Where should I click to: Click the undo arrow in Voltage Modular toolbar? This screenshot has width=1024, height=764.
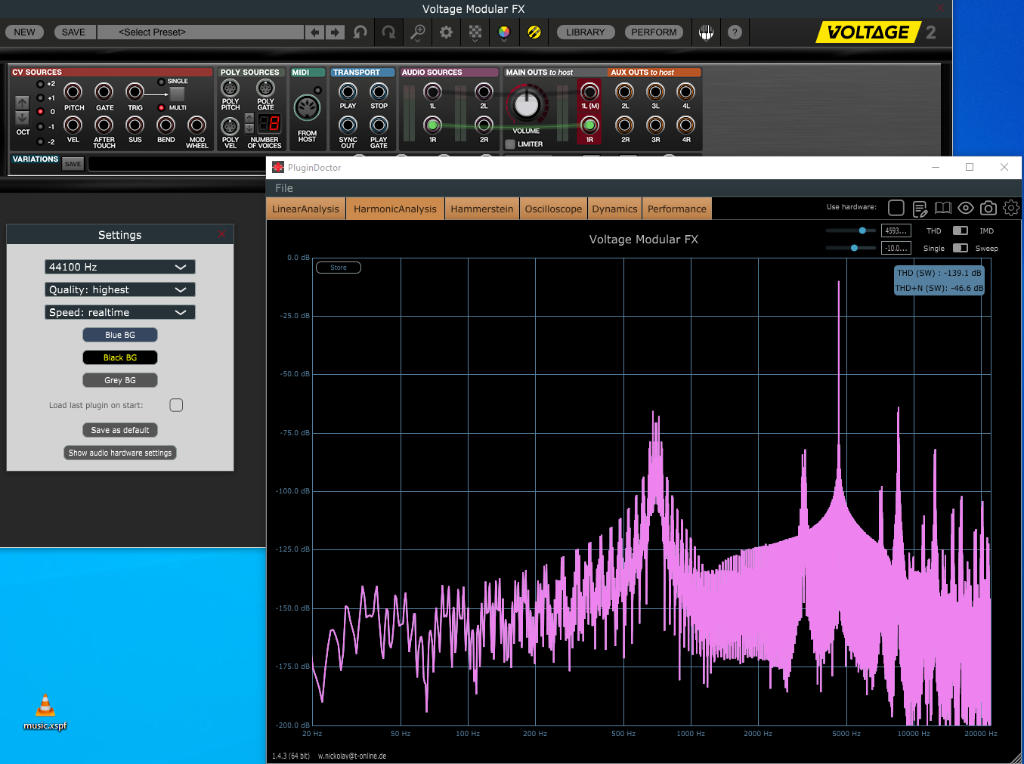(360, 32)
